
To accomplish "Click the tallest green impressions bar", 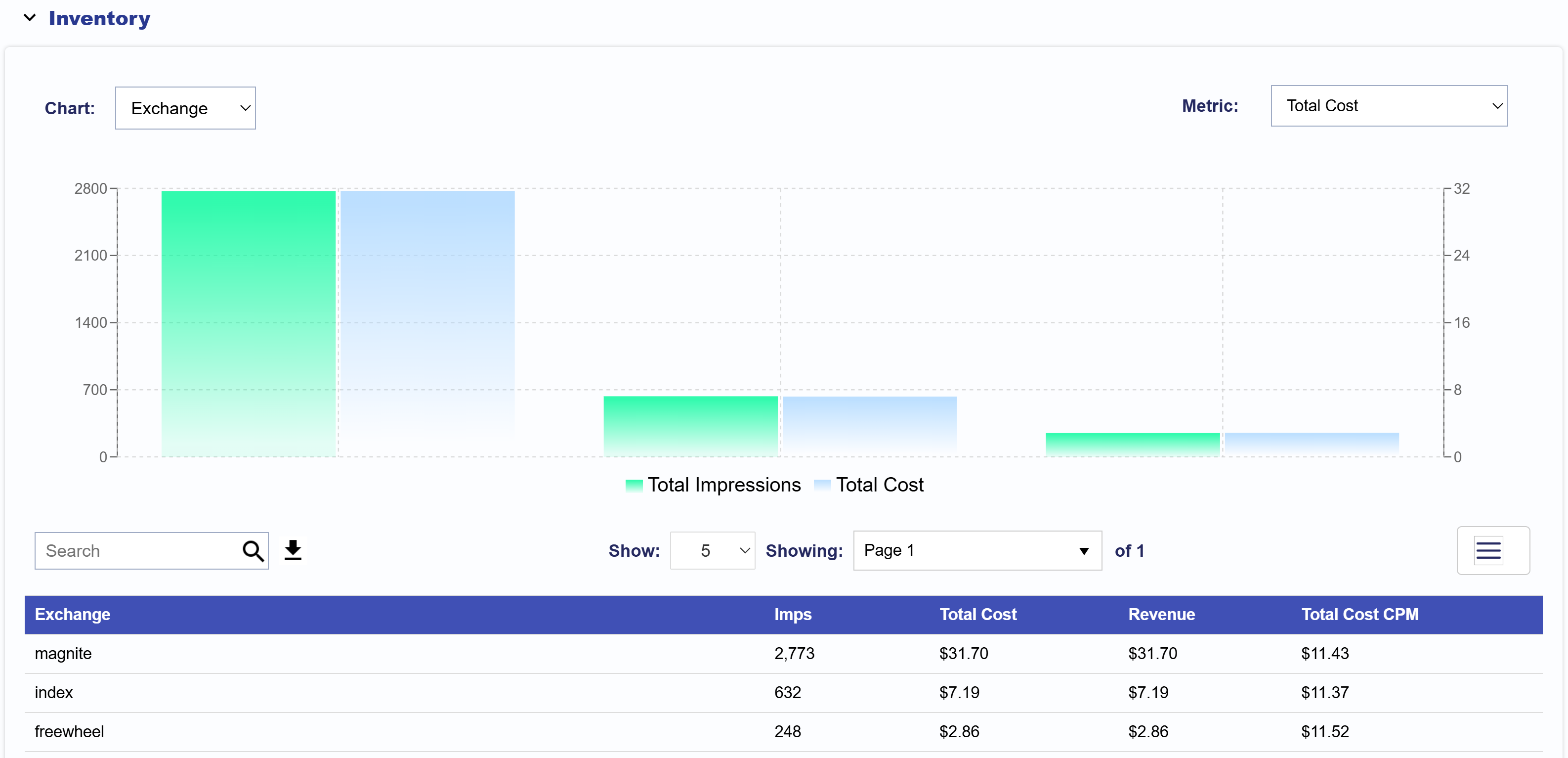I will 249,323.
